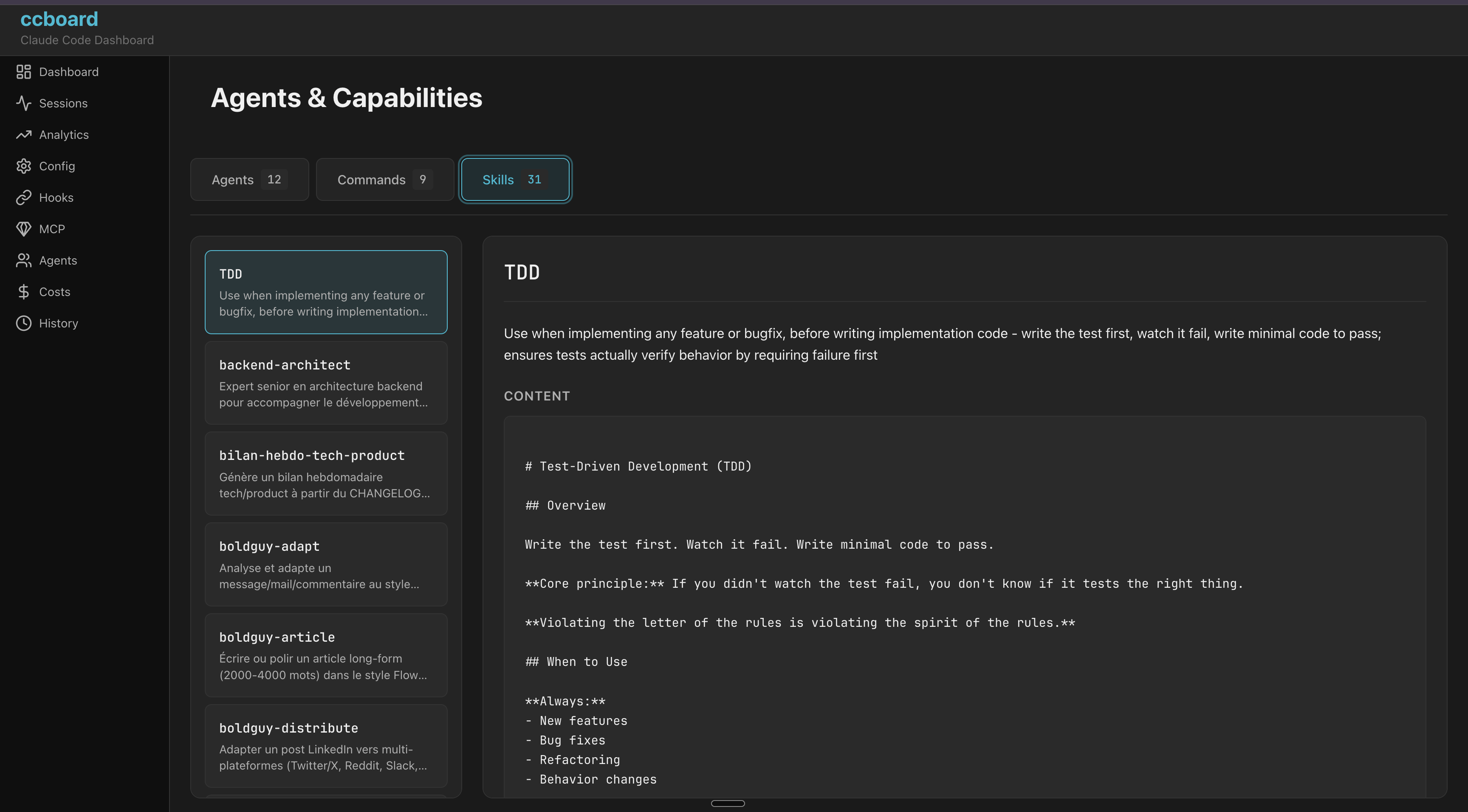The height and width of the screenshot is (812, 1468).
Task: Switch to the Commands 9 tab
Action: pyautogui.click(x=385, y=180)
